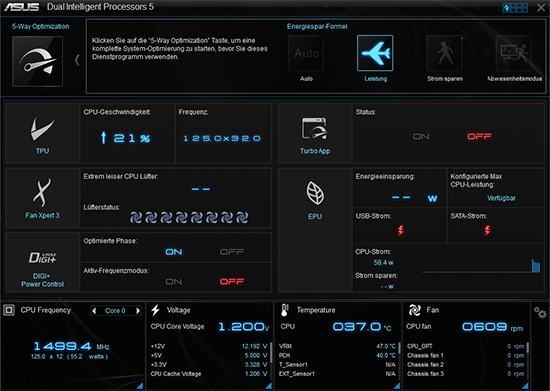550x391 pixels.
Task: Select the Leistung airplane mode
Action: pos(375,53)
